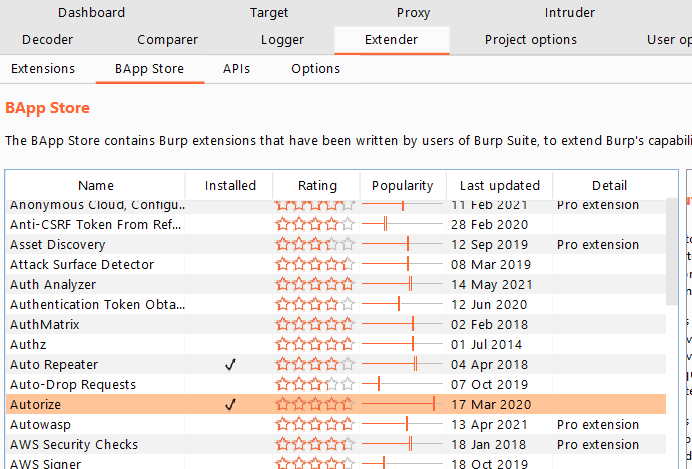Open the APIs sub-tab
This screenshot has width=692, height=469.
[x=237, y=69]
